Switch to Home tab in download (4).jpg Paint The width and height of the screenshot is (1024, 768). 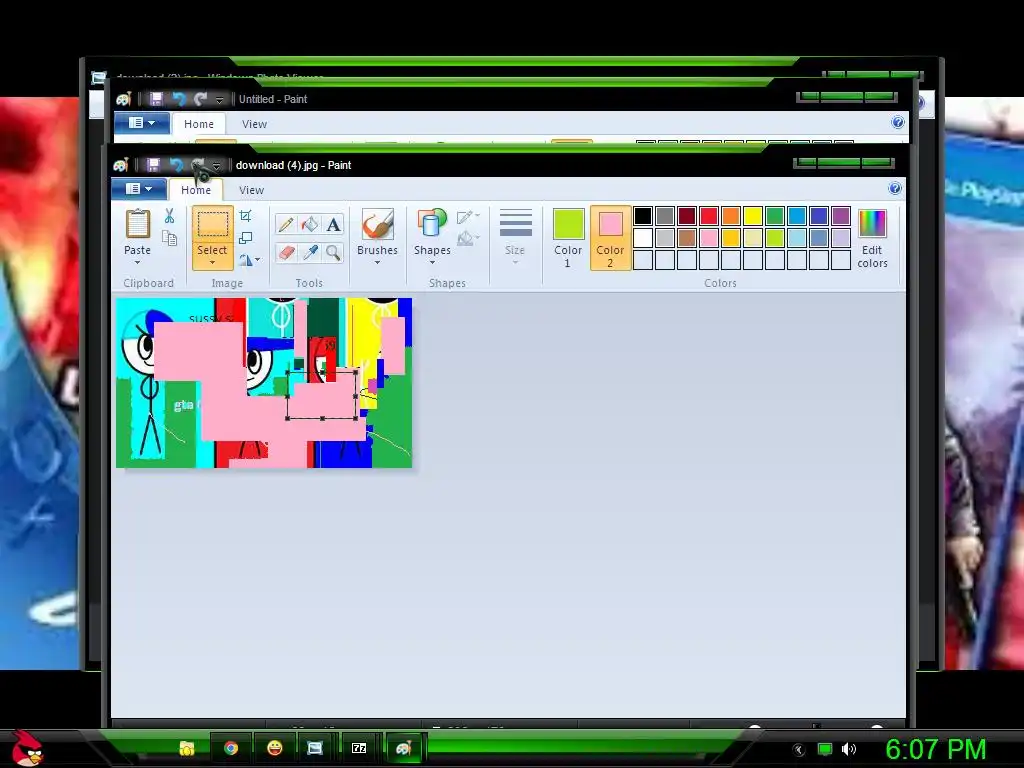point(196,190)
